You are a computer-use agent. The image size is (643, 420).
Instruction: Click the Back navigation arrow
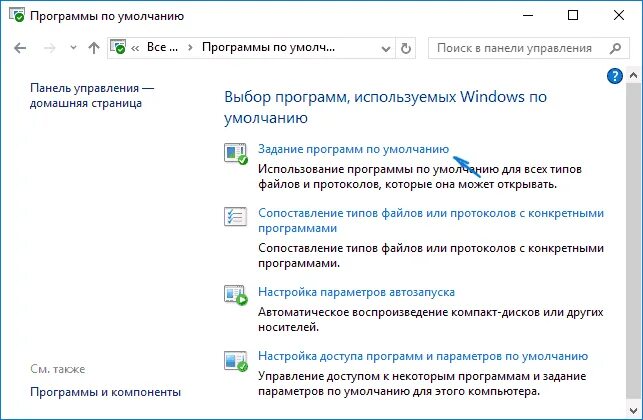point(20,48)
